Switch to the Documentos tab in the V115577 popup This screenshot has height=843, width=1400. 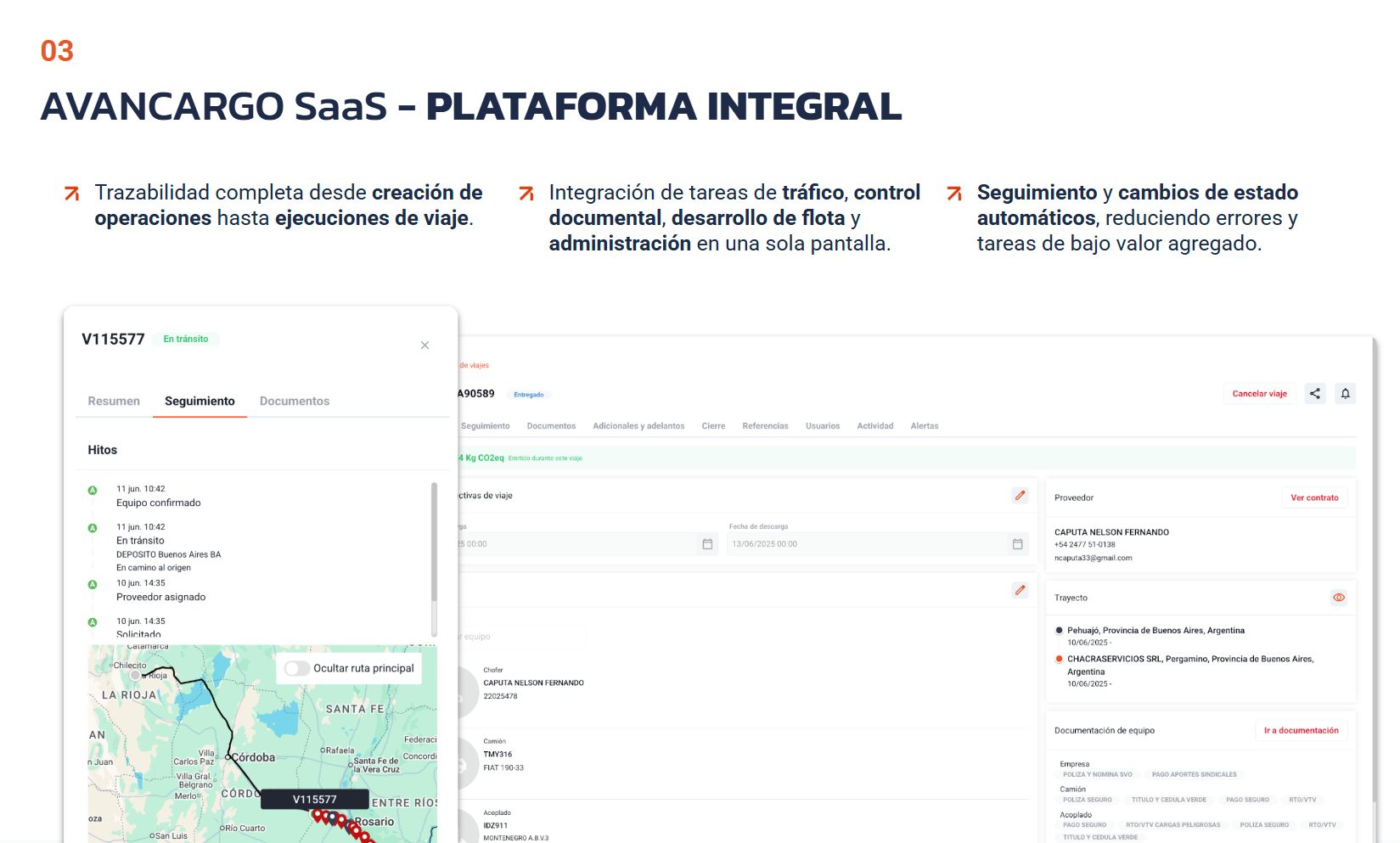(x=294, y=401)
